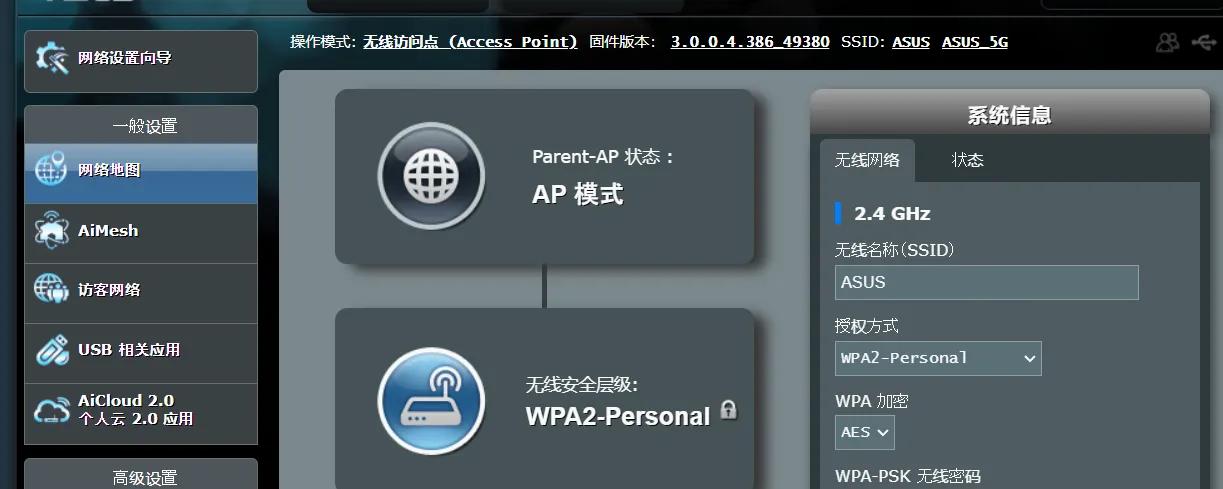Image resolution: width=1223 pixels, height=489 pixels.
Task: Click the 高级设置 section header
Action: (141, 476)
